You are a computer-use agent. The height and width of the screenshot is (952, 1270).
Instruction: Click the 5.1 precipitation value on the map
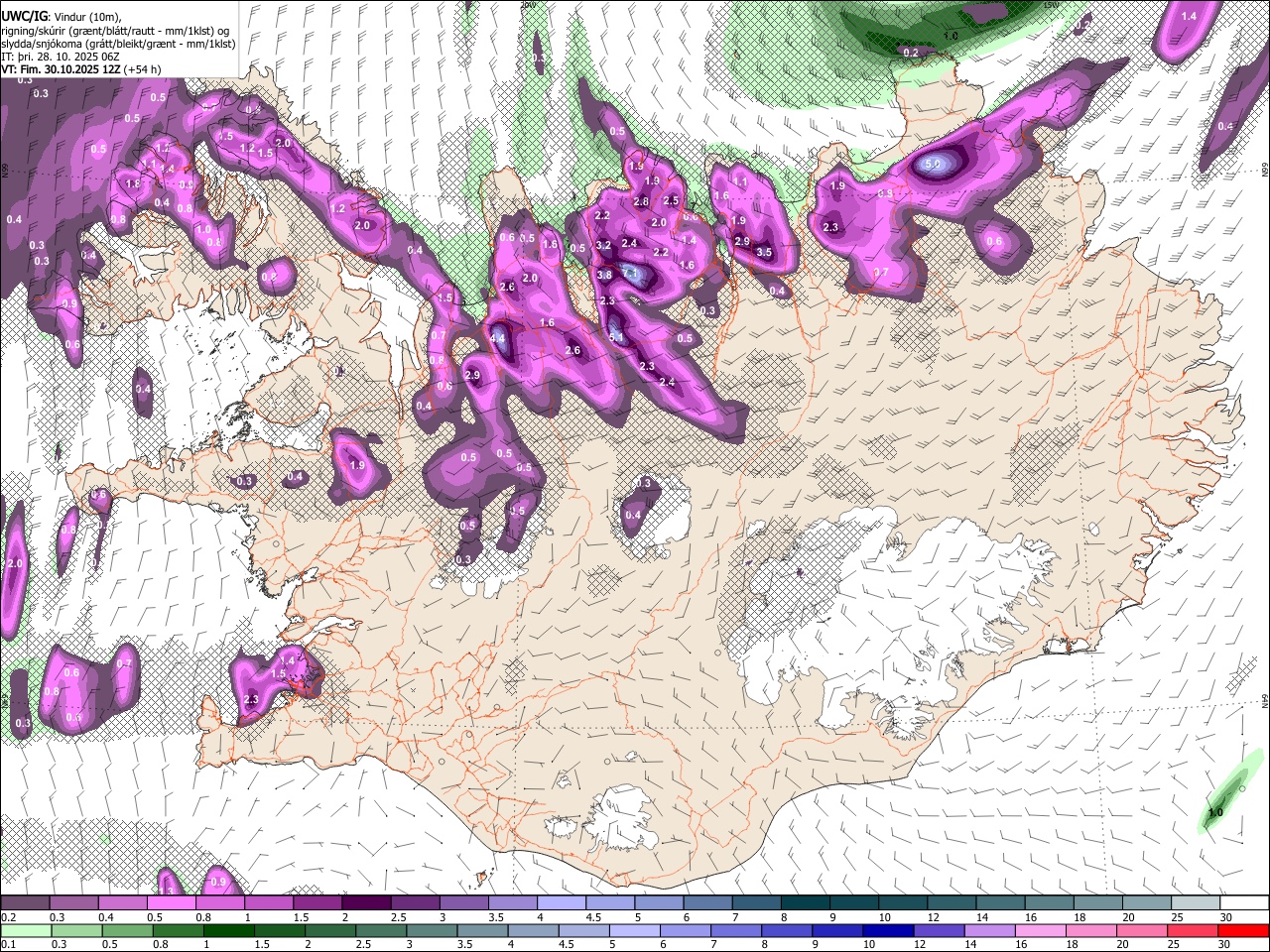point(615,337)
